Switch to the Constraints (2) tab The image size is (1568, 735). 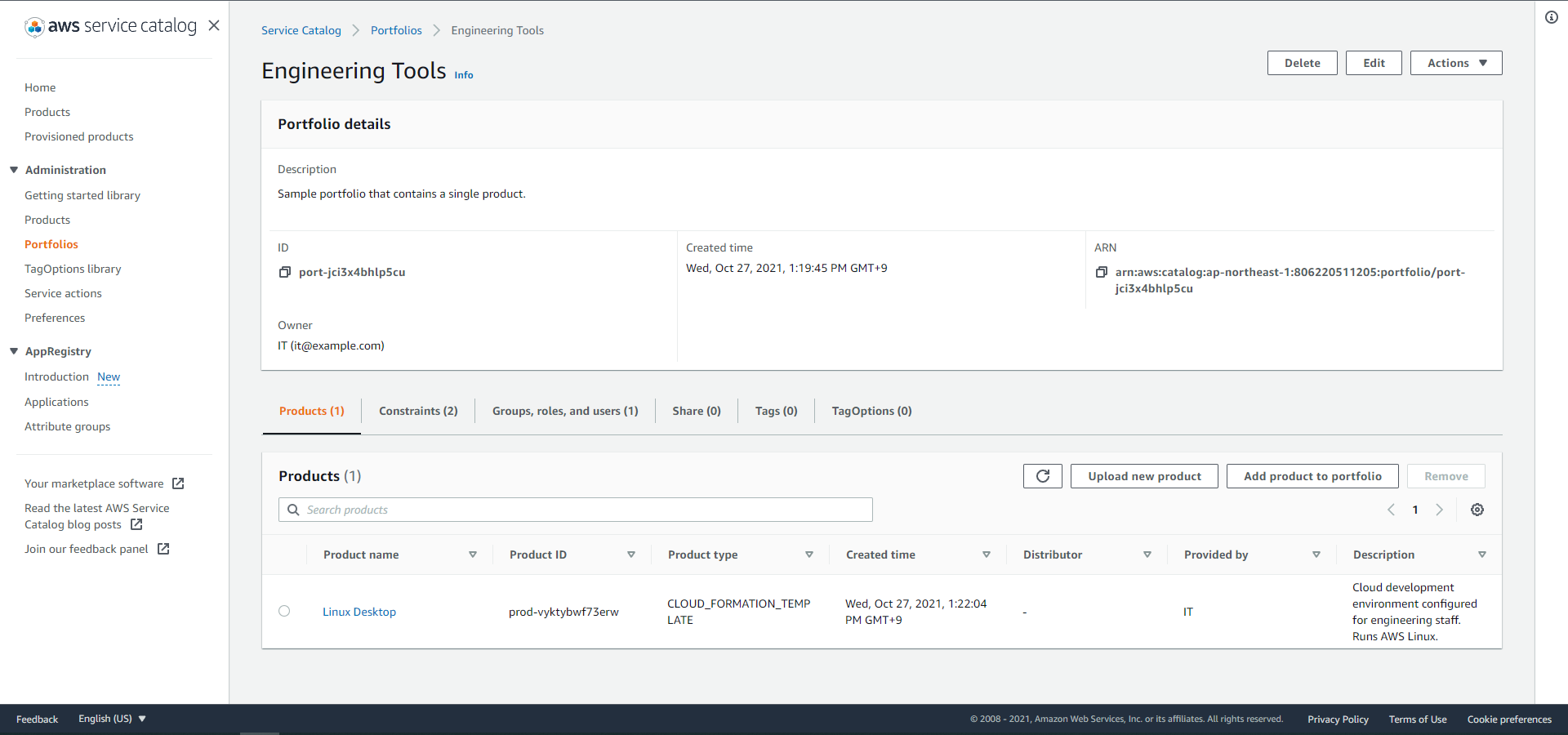pyautogui.click(x=418, y=411)
